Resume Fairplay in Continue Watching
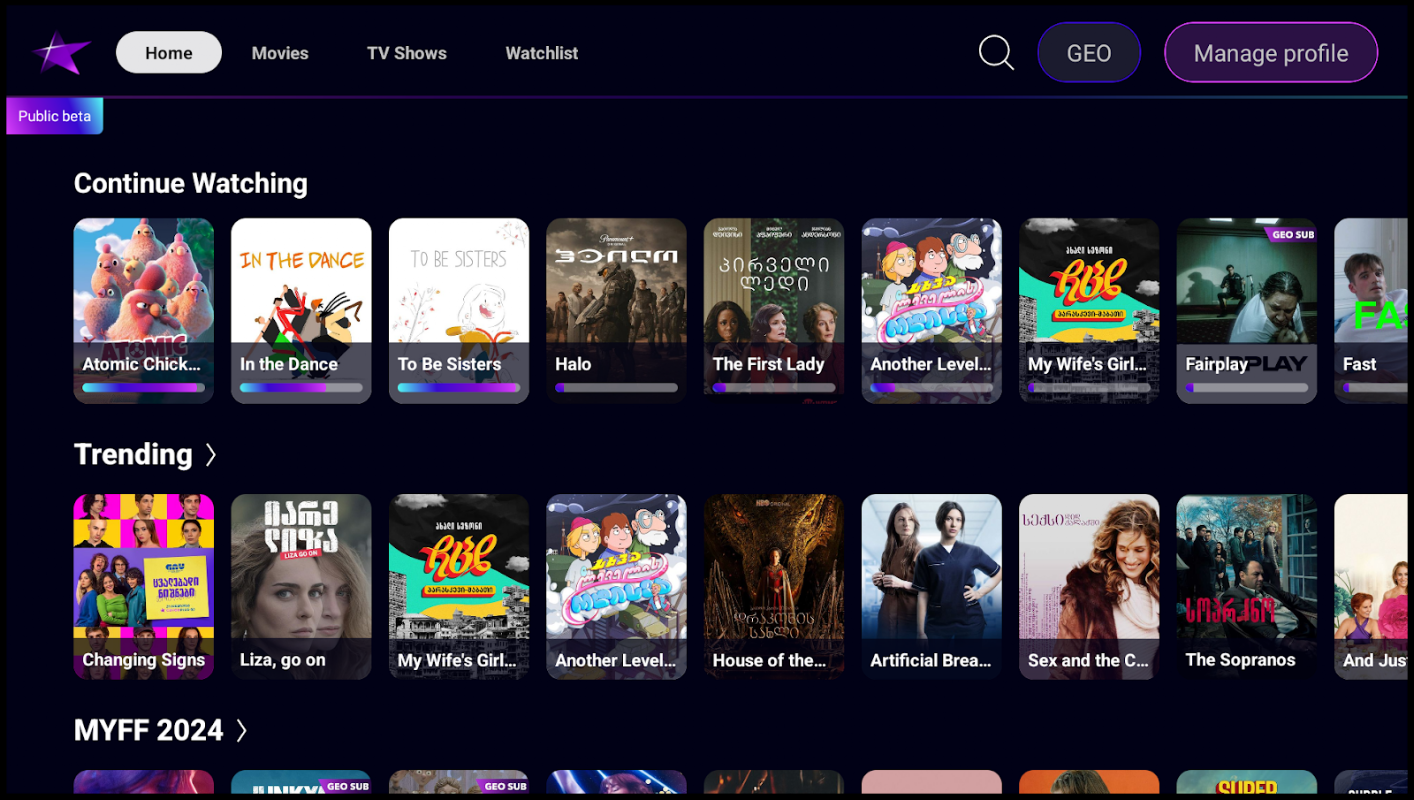Image resolution: width=1414 pixels, height=800 pixels. [1246, 311]
